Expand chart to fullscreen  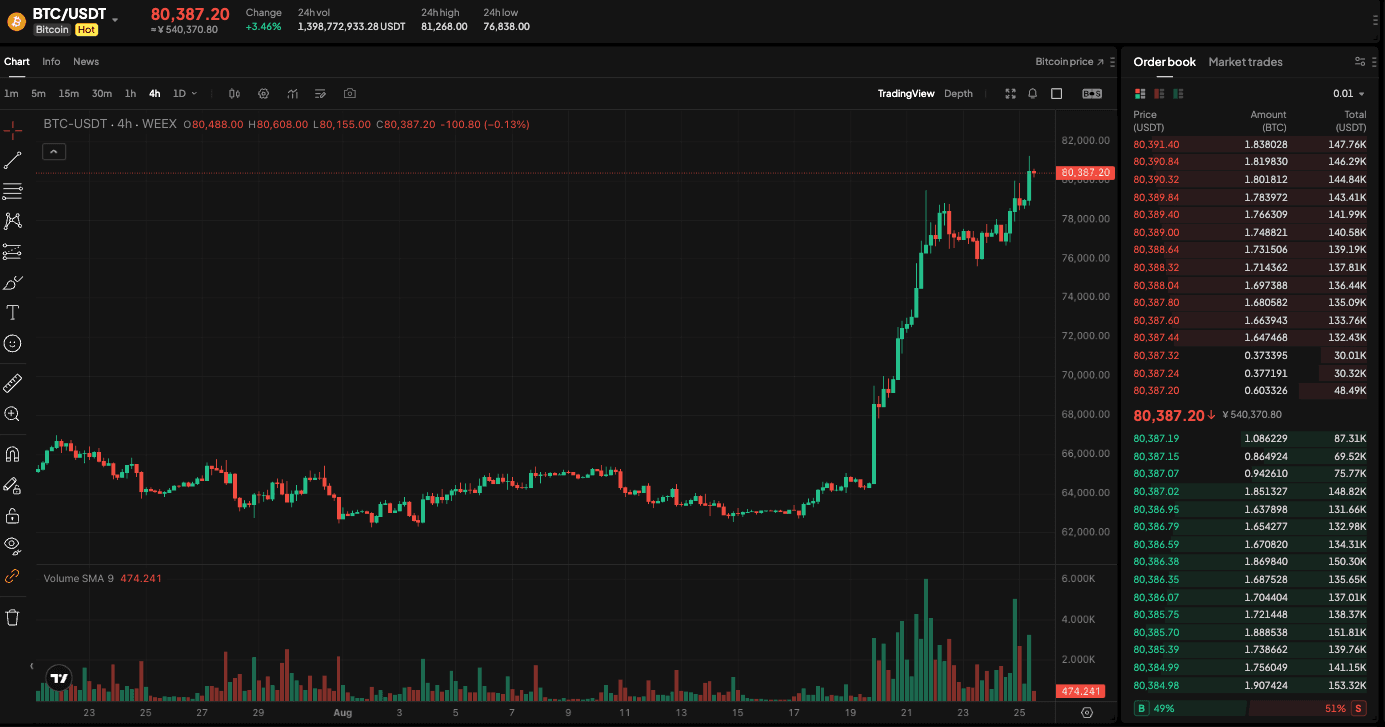[x=1010, y=94]
